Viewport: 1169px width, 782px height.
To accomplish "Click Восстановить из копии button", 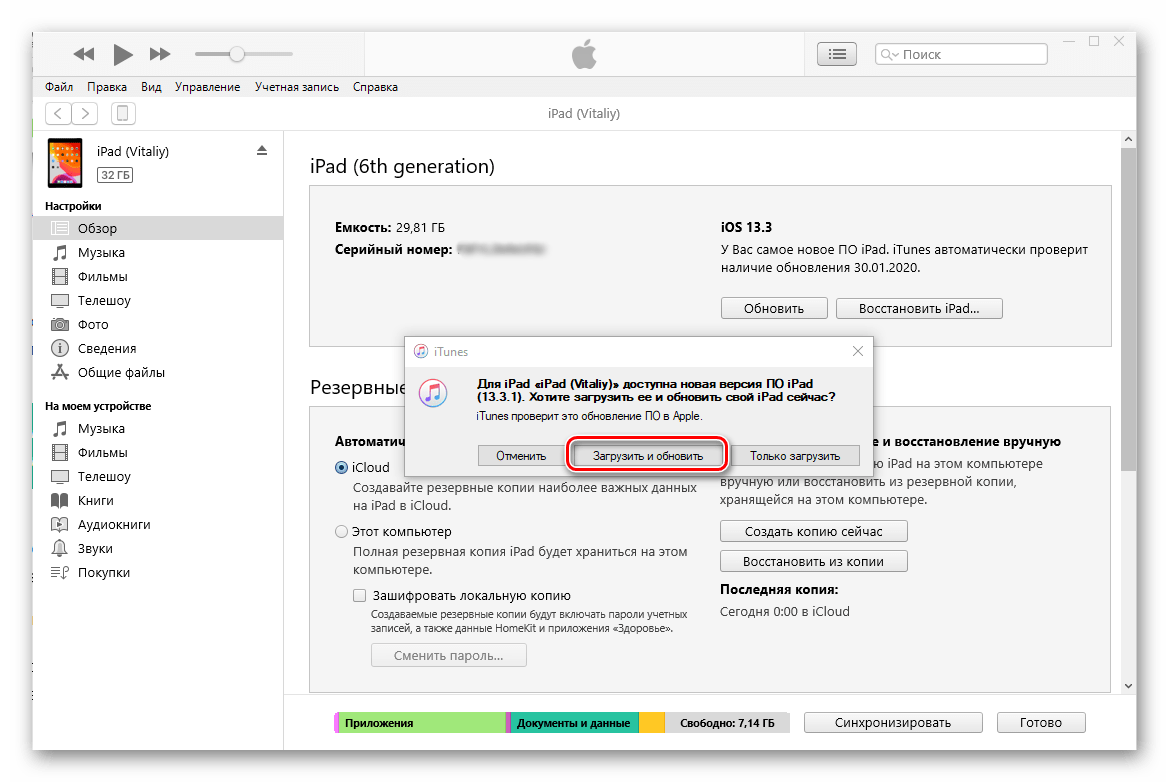I will pos(813,561).
